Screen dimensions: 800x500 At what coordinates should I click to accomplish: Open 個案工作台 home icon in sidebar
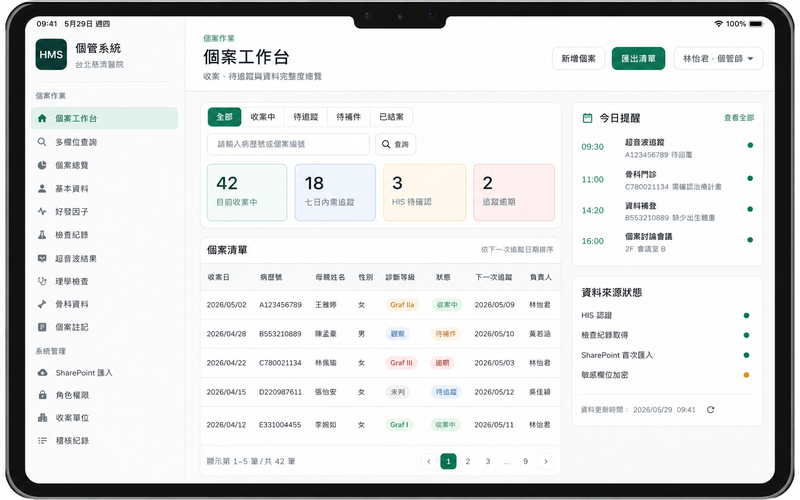(x=42, y=118)
